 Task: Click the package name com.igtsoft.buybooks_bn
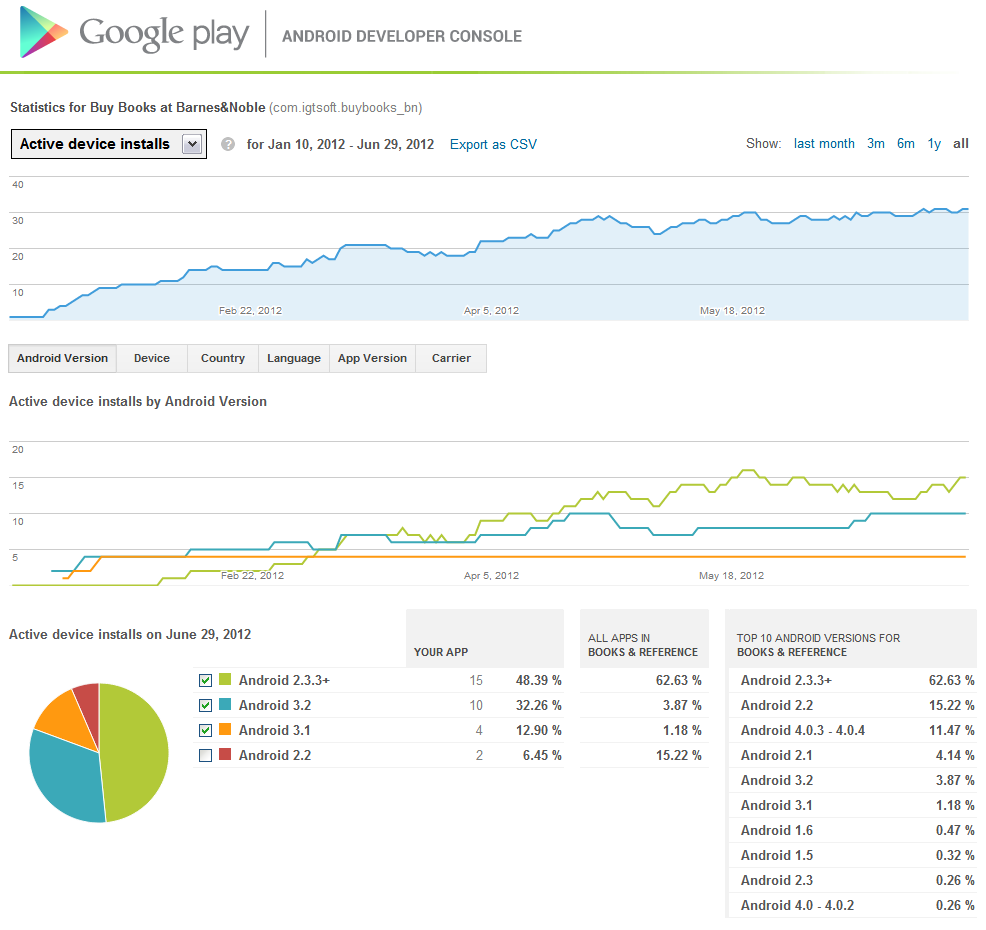coord(345,108)
